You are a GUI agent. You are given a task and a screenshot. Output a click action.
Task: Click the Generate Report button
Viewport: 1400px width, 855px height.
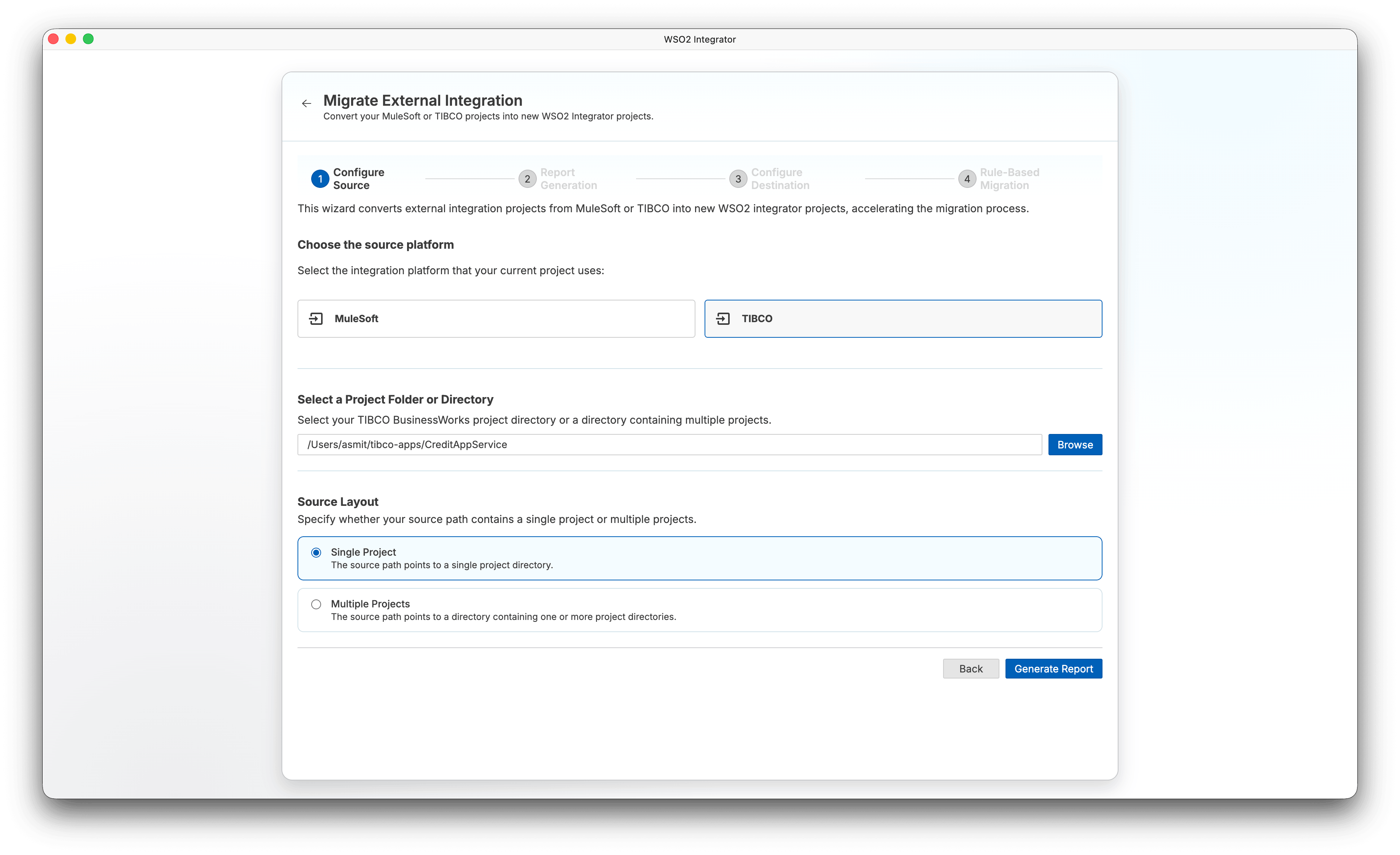pos(1053,669)
